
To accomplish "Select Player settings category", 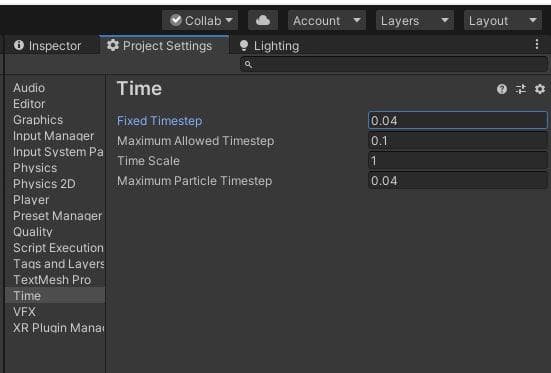I will tap(55, 200).
